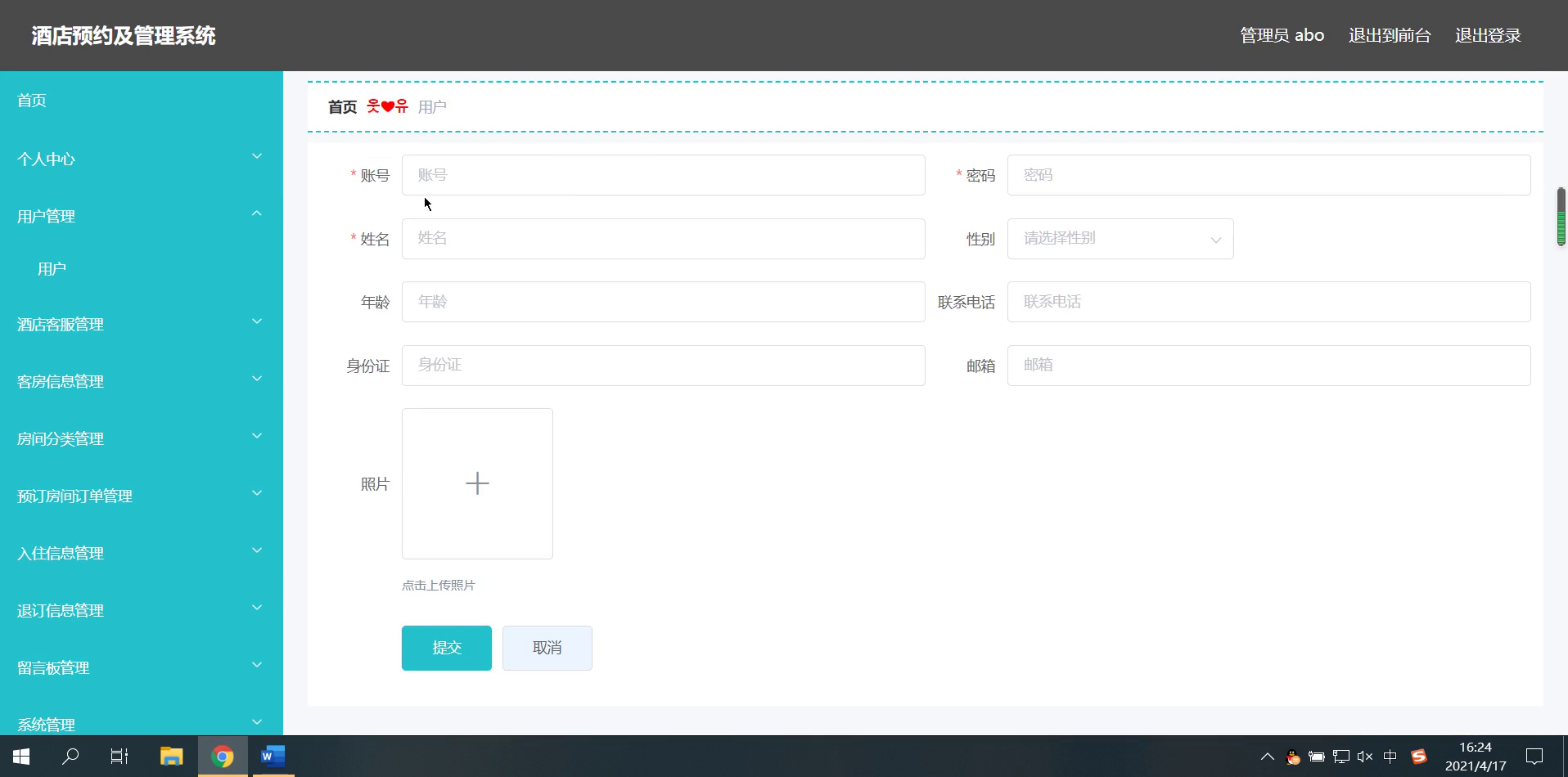Click the plus to upload photo
Image resolution: width=1568 pixels, height=777 pixels.
click(477, 483)
